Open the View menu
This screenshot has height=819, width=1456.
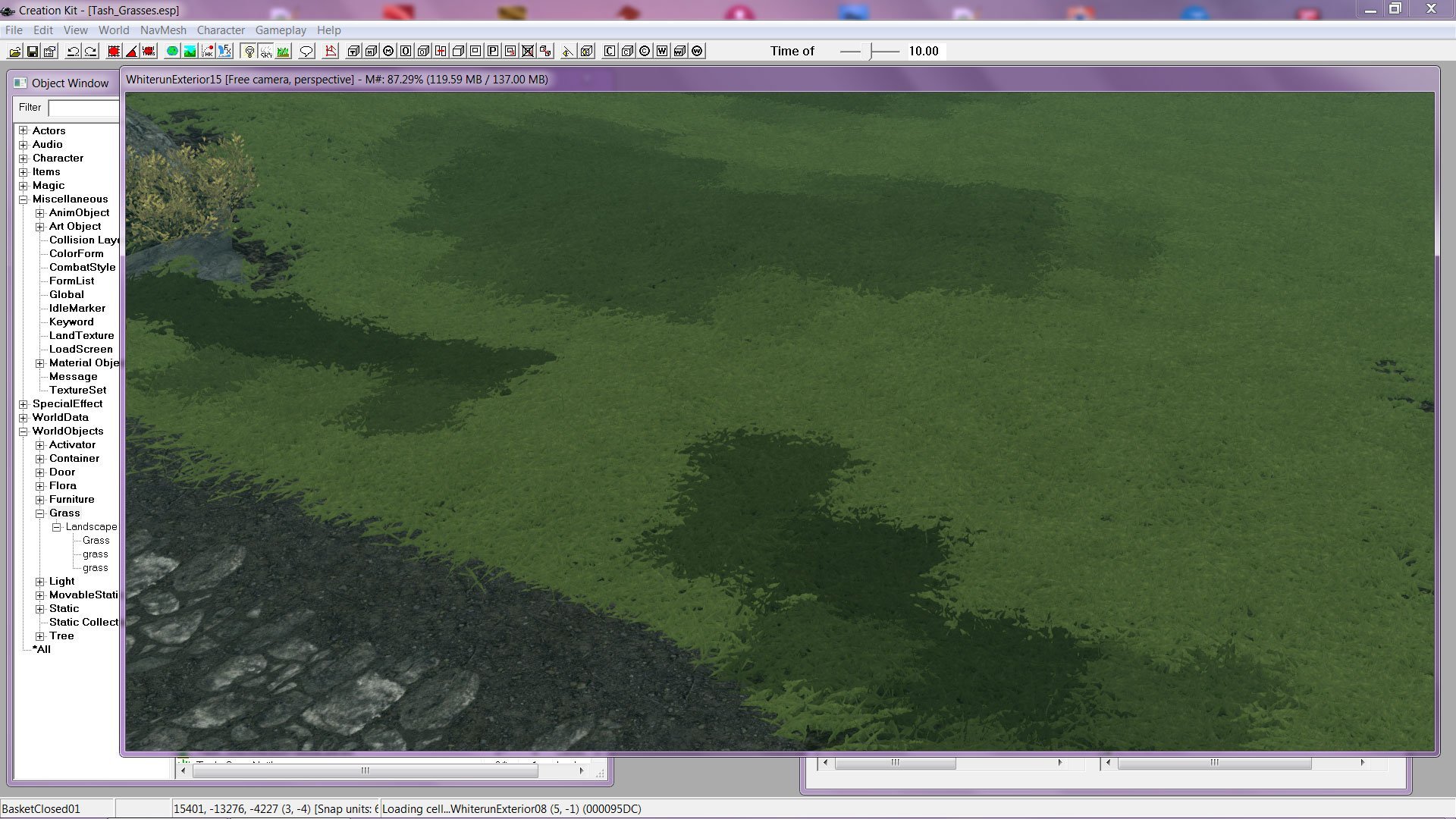click(75, 30)
